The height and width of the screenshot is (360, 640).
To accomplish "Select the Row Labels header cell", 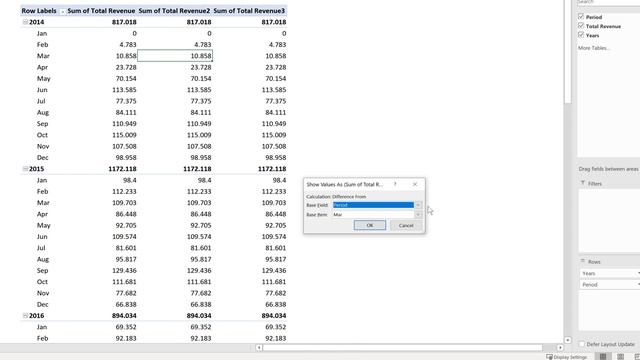I will (x=39, y=11).
